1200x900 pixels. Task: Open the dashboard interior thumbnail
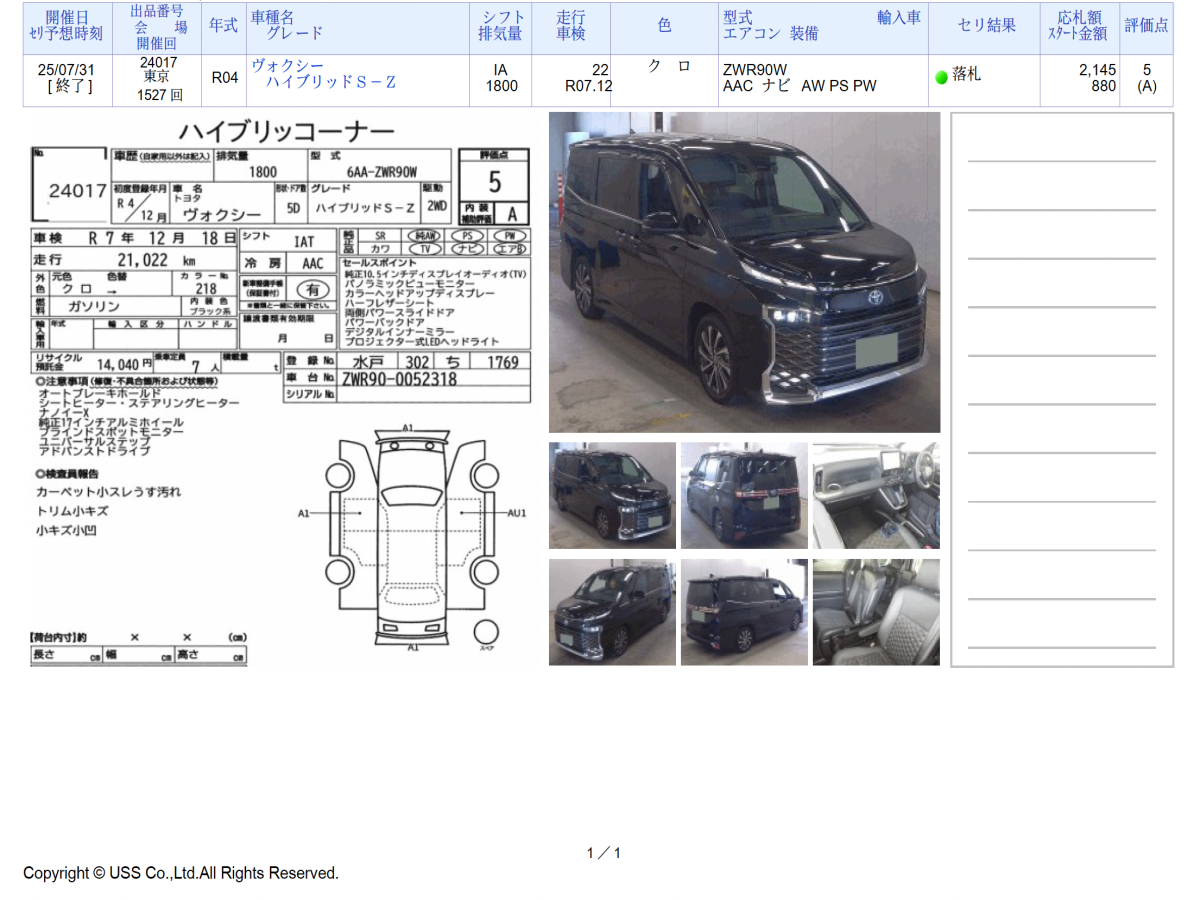876,496
